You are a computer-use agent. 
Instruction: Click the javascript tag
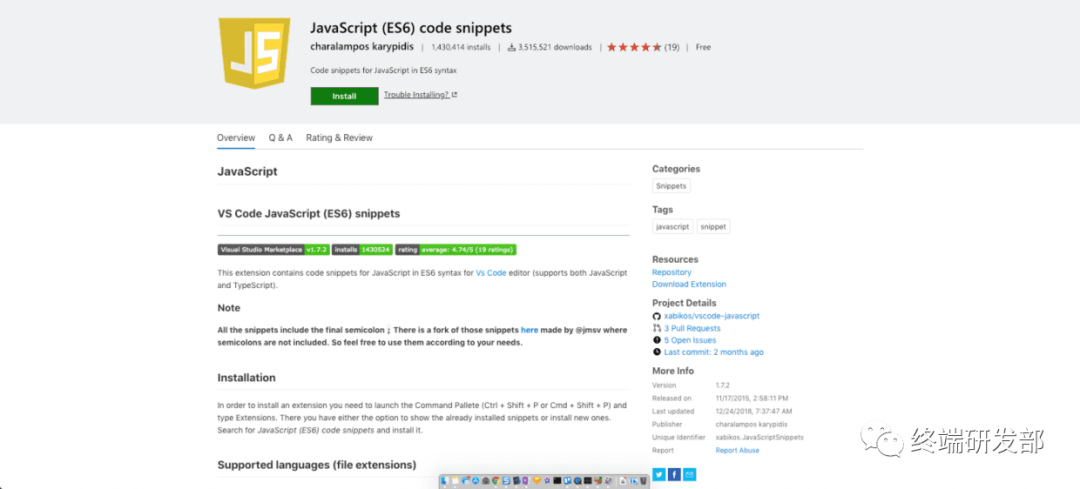coord(672,227)
